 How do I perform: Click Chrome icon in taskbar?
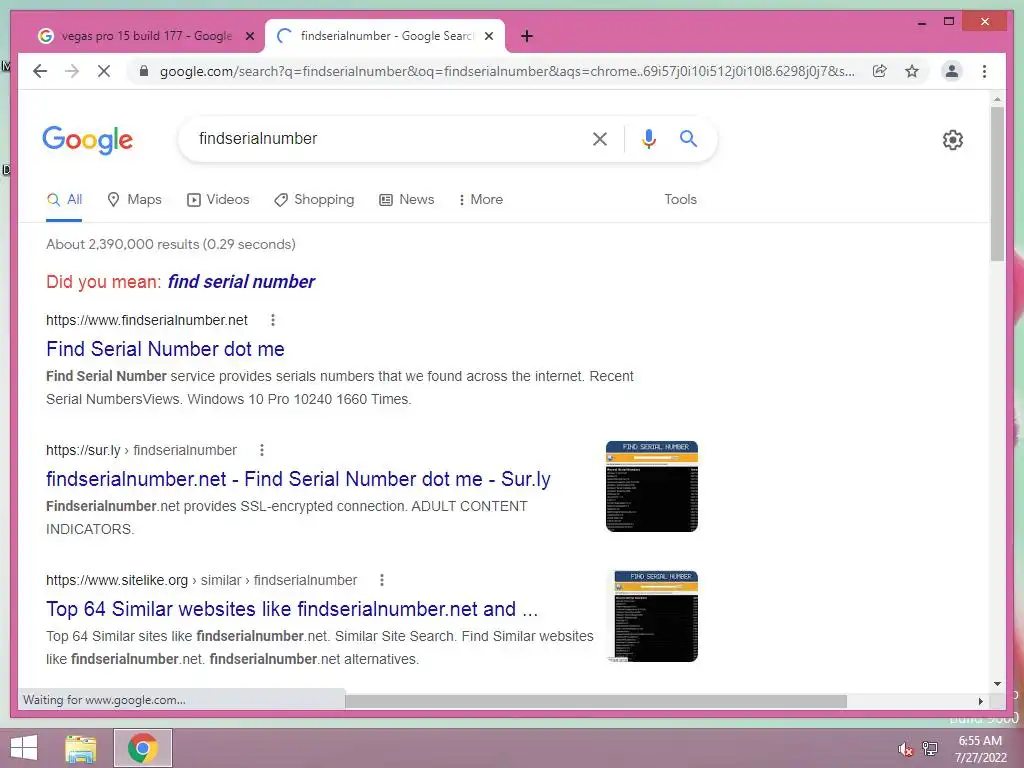point(143,748)
